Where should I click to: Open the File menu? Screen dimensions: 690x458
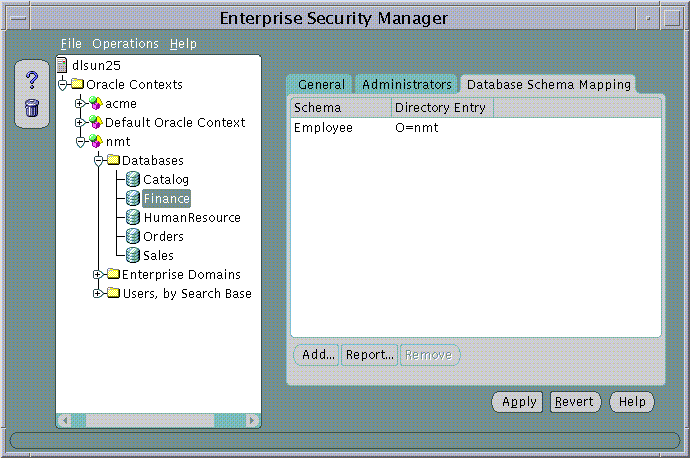point(70,44)
